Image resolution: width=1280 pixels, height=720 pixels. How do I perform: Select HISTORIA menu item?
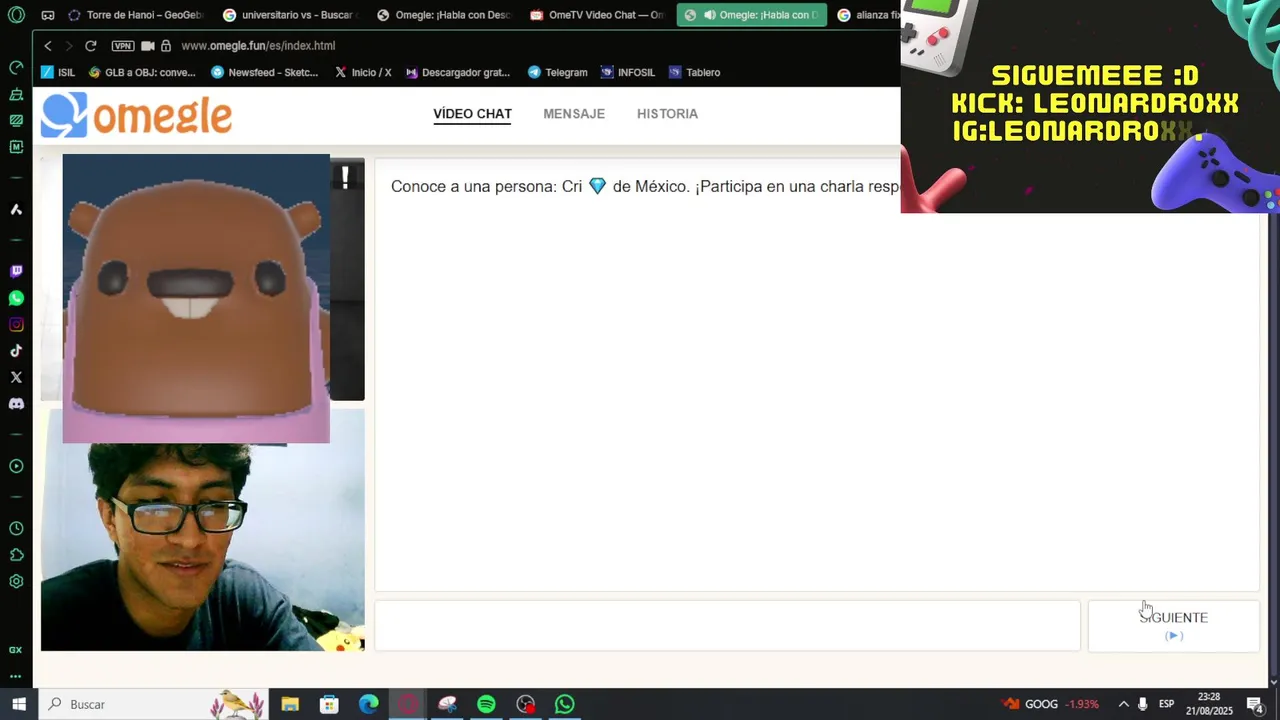pos(667,114)
